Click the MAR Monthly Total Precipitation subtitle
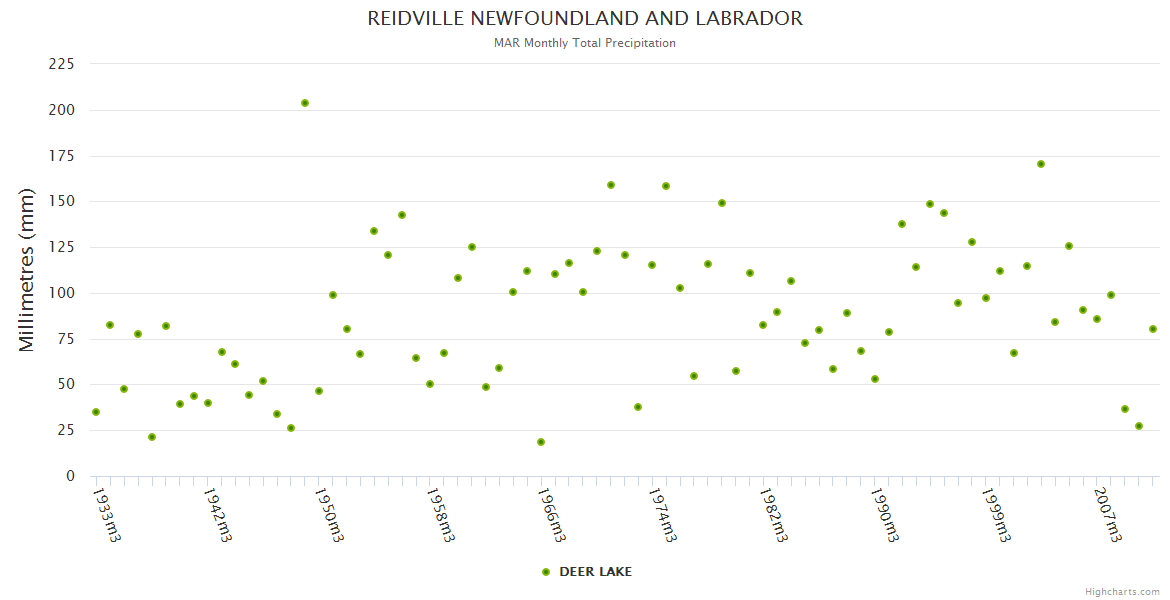 [x=585, y=43]
